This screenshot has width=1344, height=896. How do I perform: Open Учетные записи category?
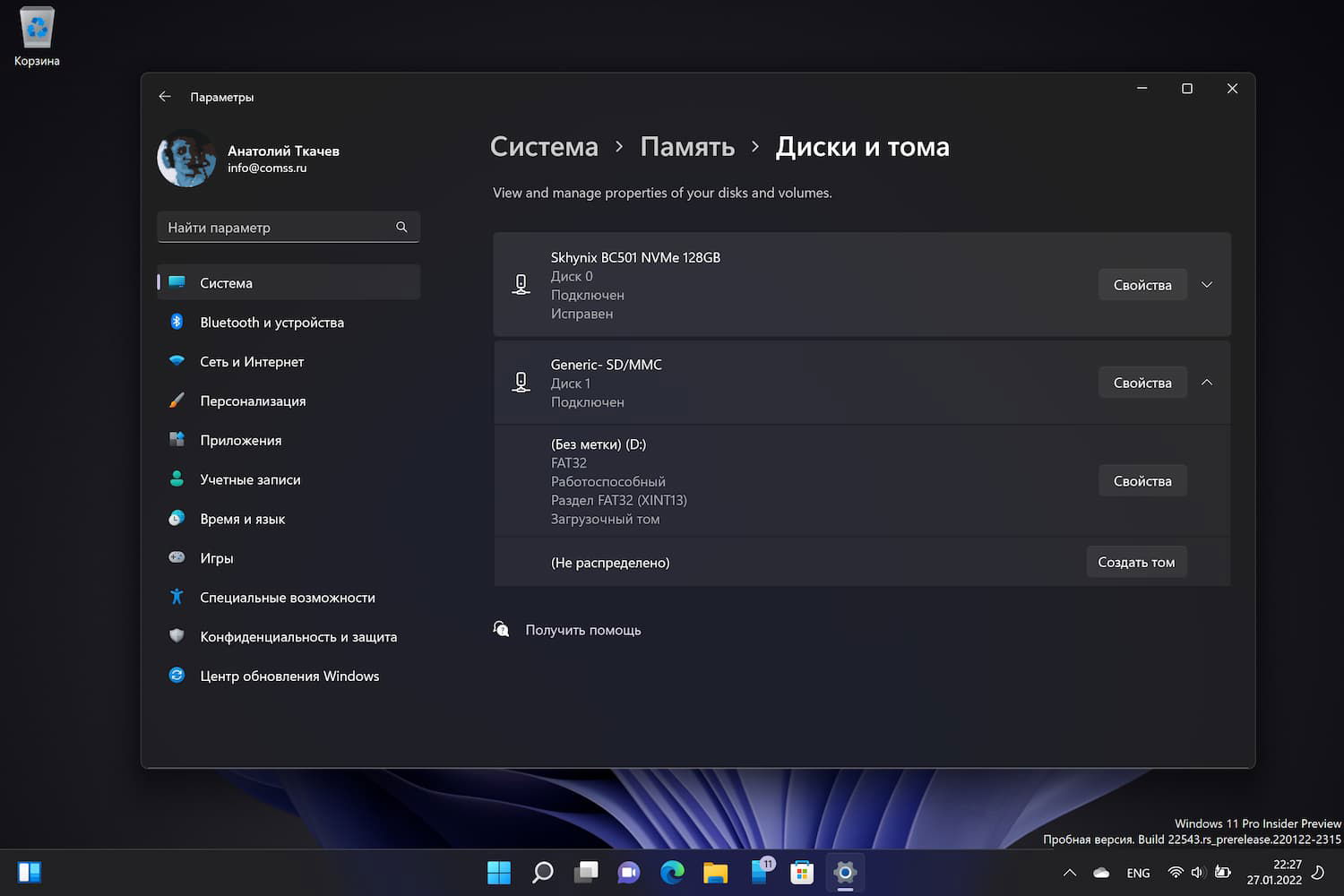(289, 479)
